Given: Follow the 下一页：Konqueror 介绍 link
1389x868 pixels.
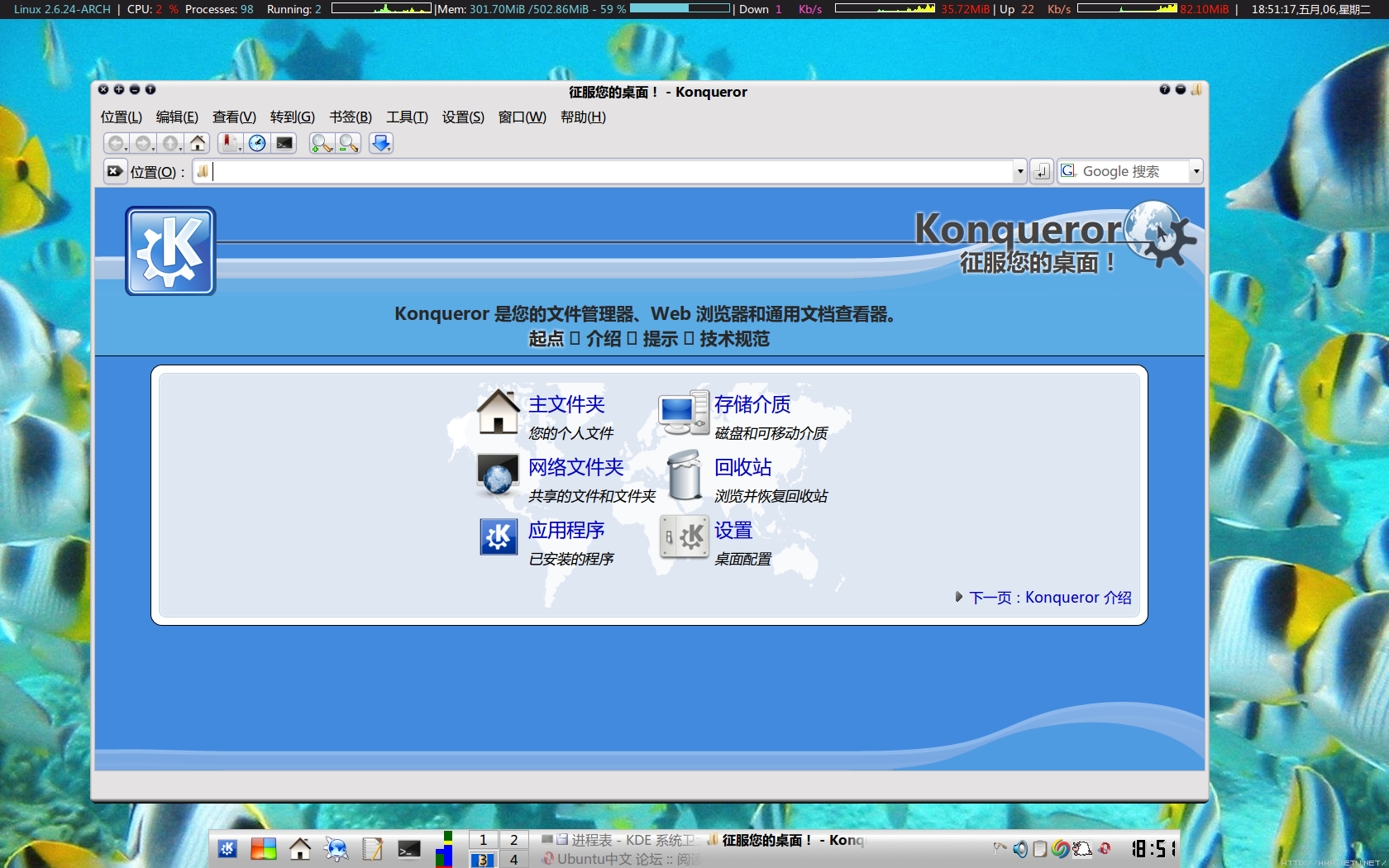Looking at the screenshot, I should pos(1050,597).
